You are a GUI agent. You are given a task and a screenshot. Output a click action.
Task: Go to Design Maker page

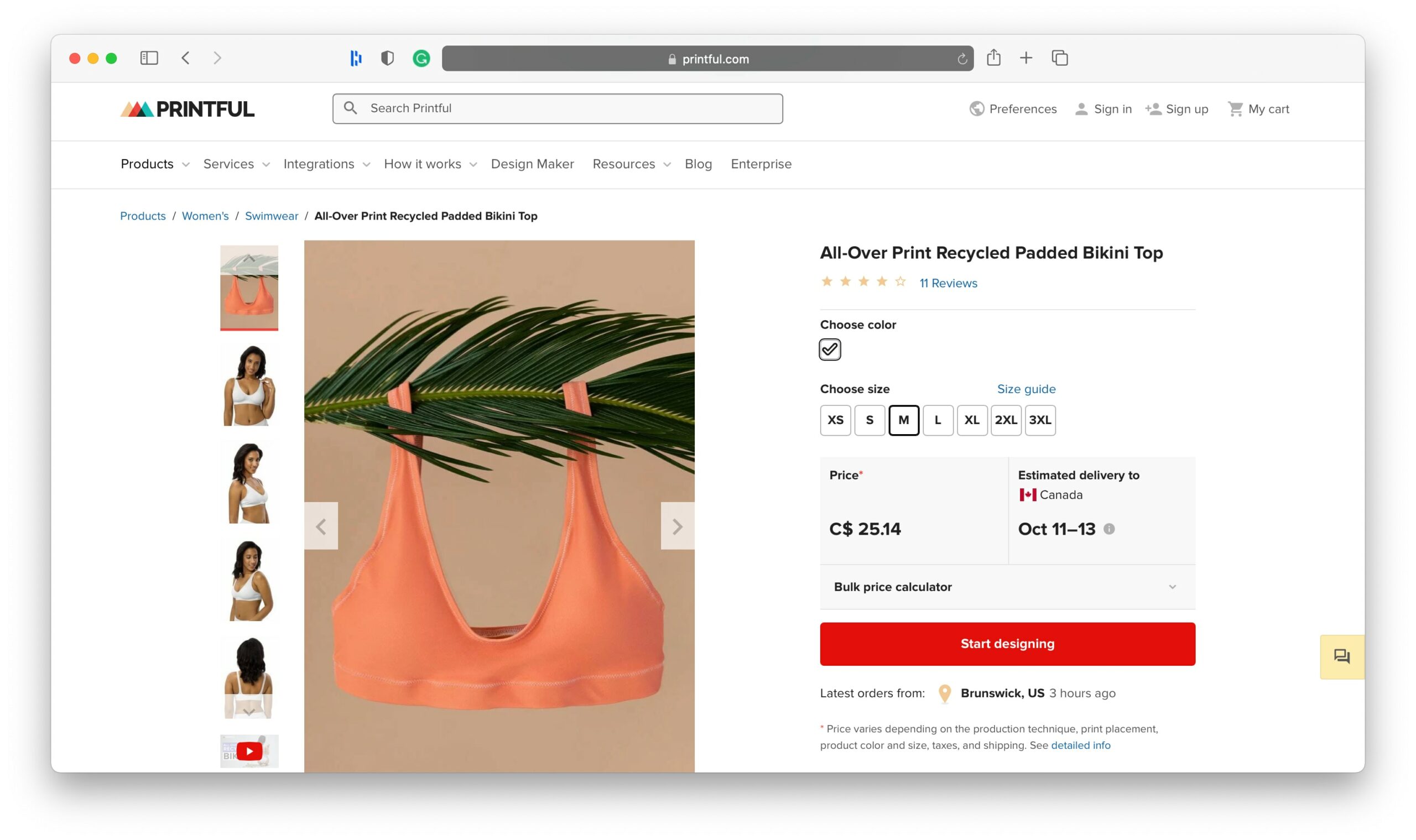coord(532,164)
